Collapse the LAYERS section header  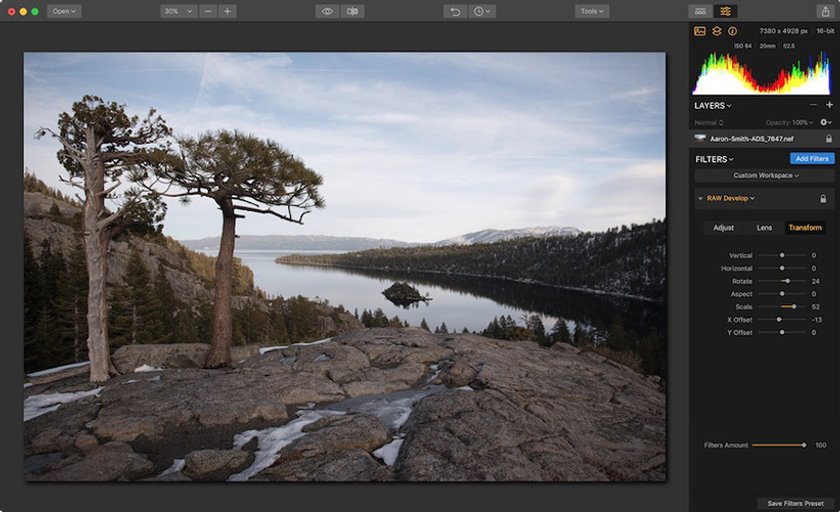712,106
